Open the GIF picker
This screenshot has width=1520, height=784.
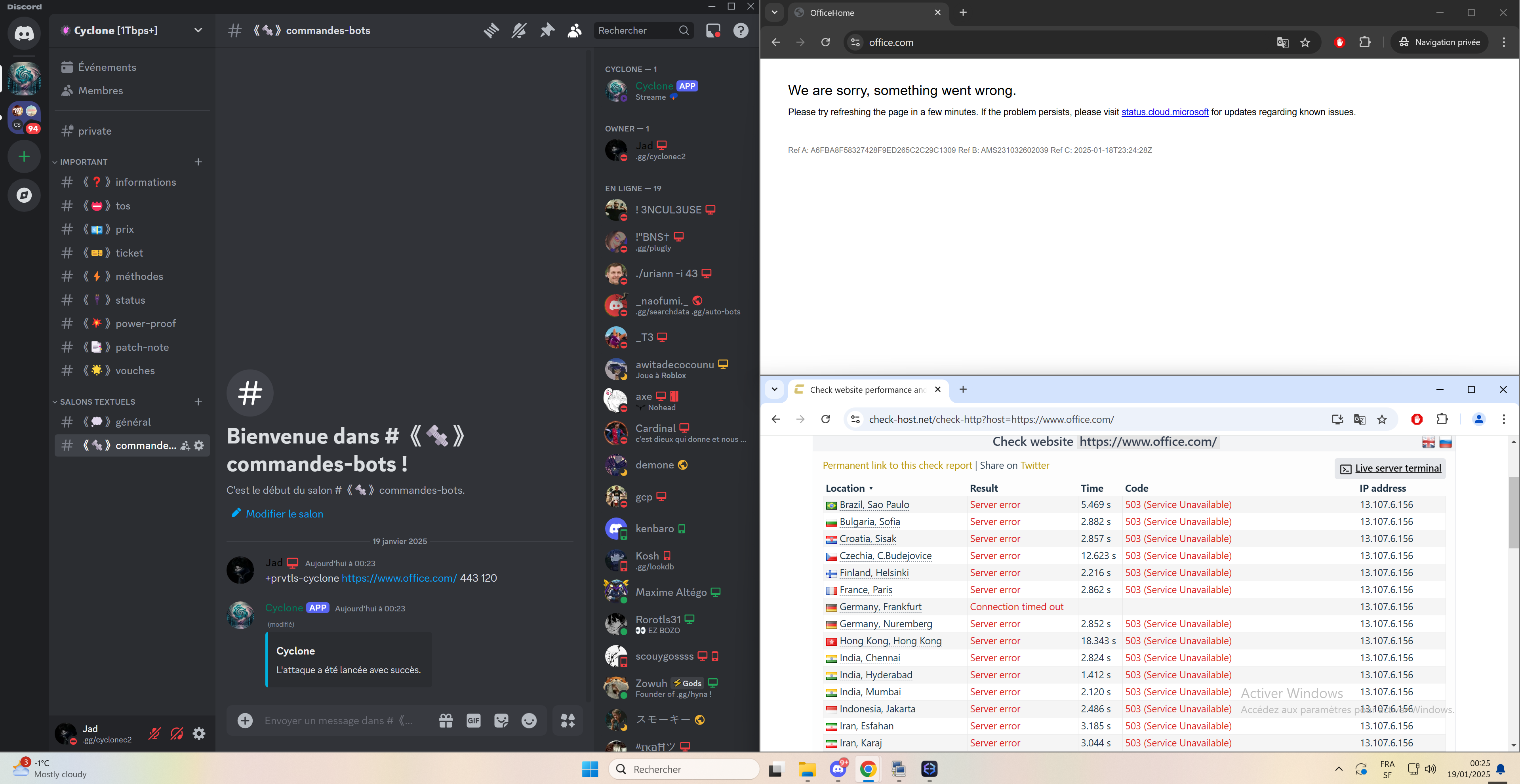tap(473, 720)
